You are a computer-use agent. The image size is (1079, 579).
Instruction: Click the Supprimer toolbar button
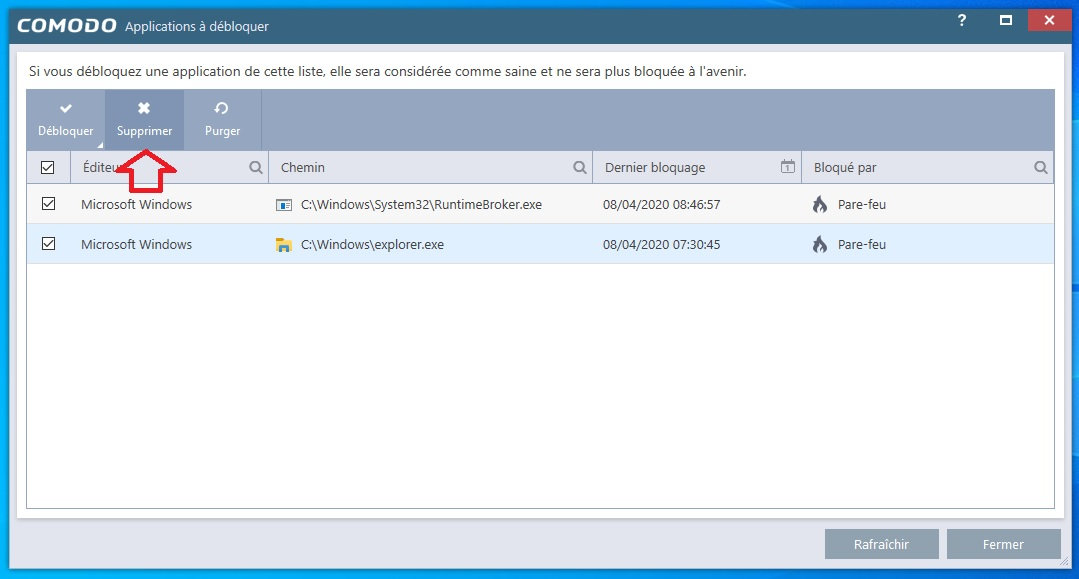[x=145, y=120]
